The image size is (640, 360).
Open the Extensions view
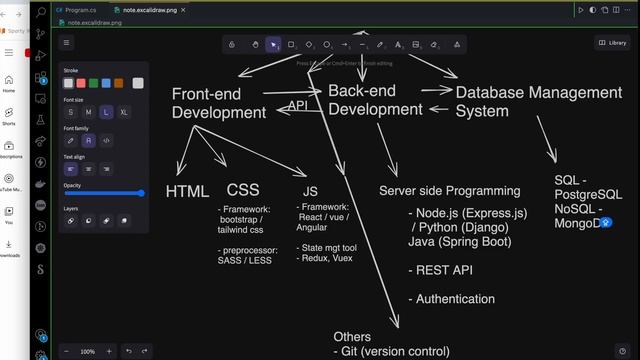(40, 77)
